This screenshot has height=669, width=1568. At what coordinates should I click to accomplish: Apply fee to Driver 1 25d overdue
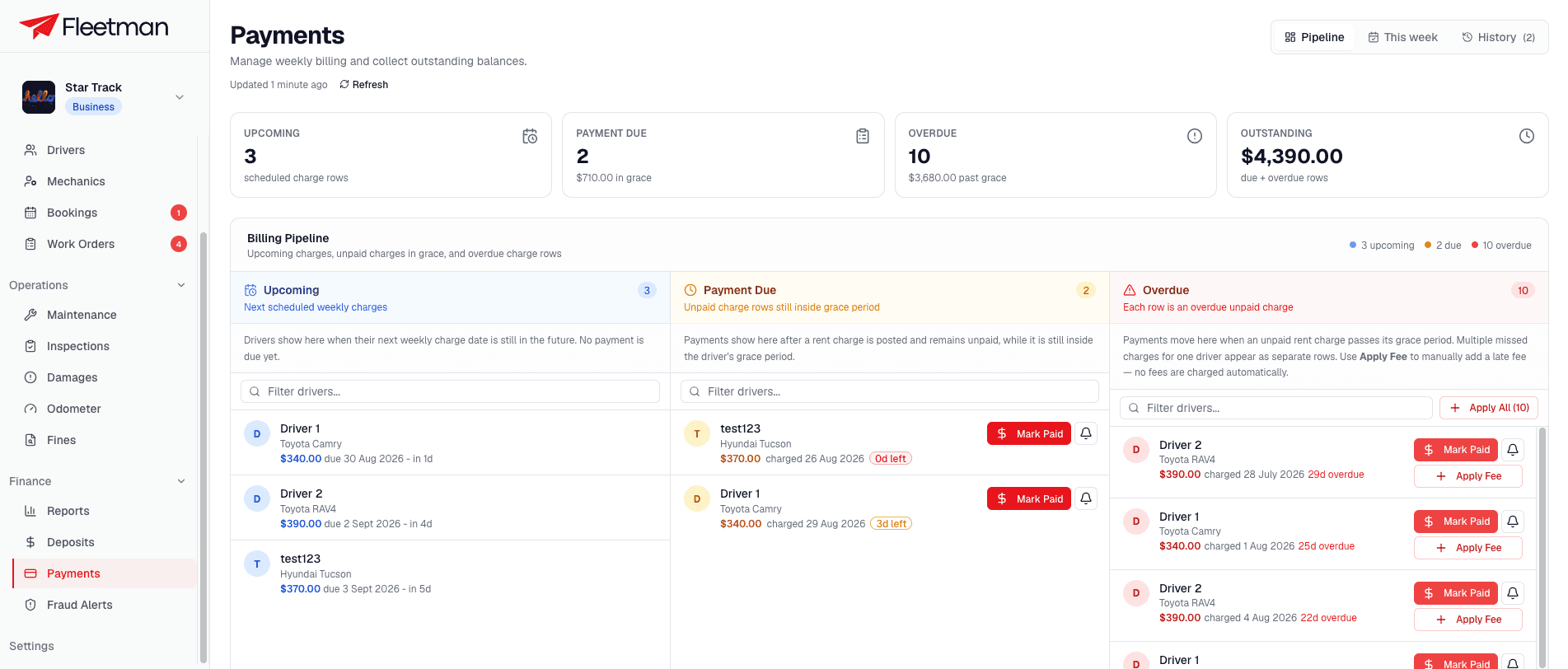click(x=1467, y=548)
